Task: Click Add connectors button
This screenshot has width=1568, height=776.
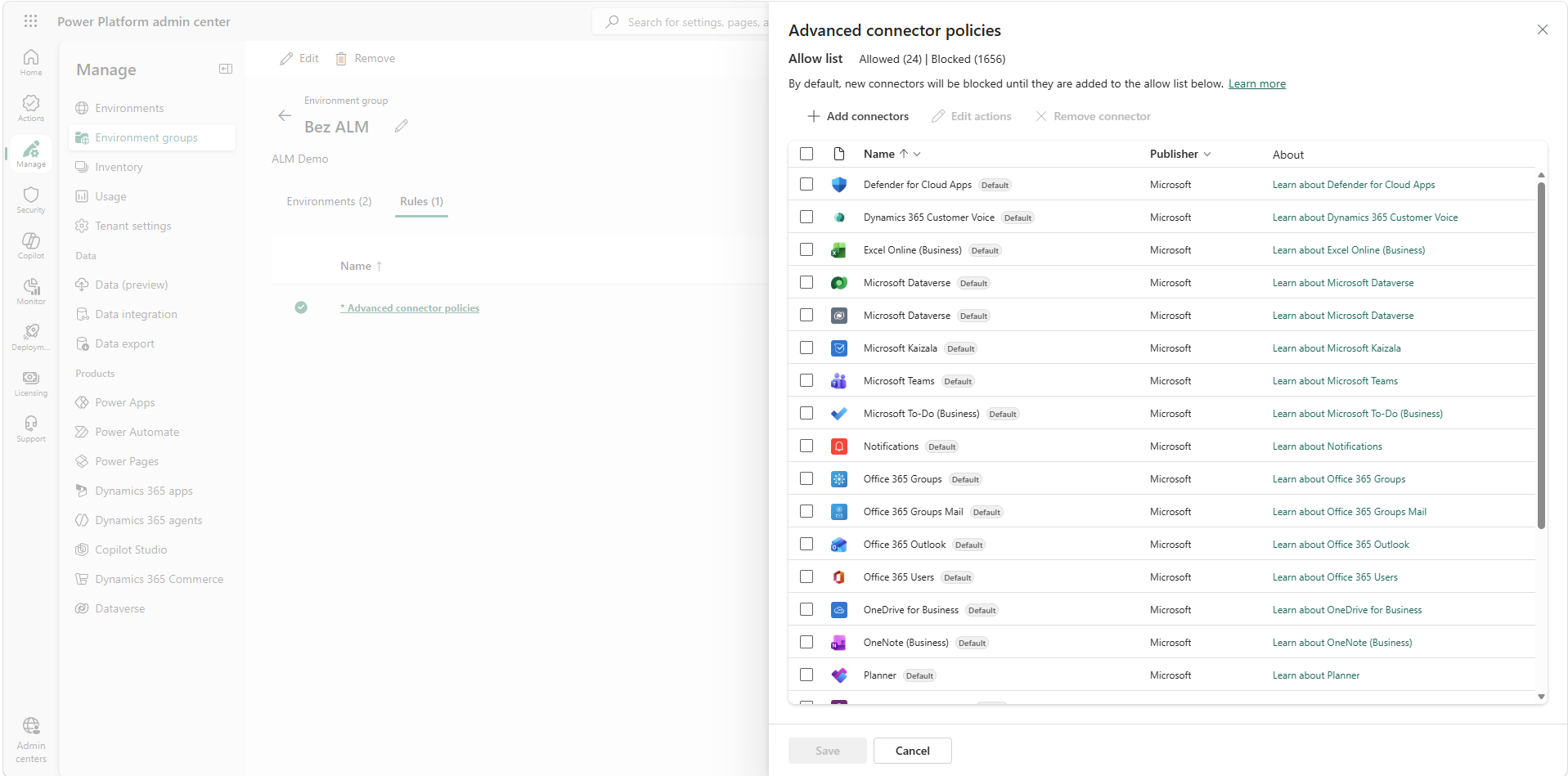Action: (858, 116)
